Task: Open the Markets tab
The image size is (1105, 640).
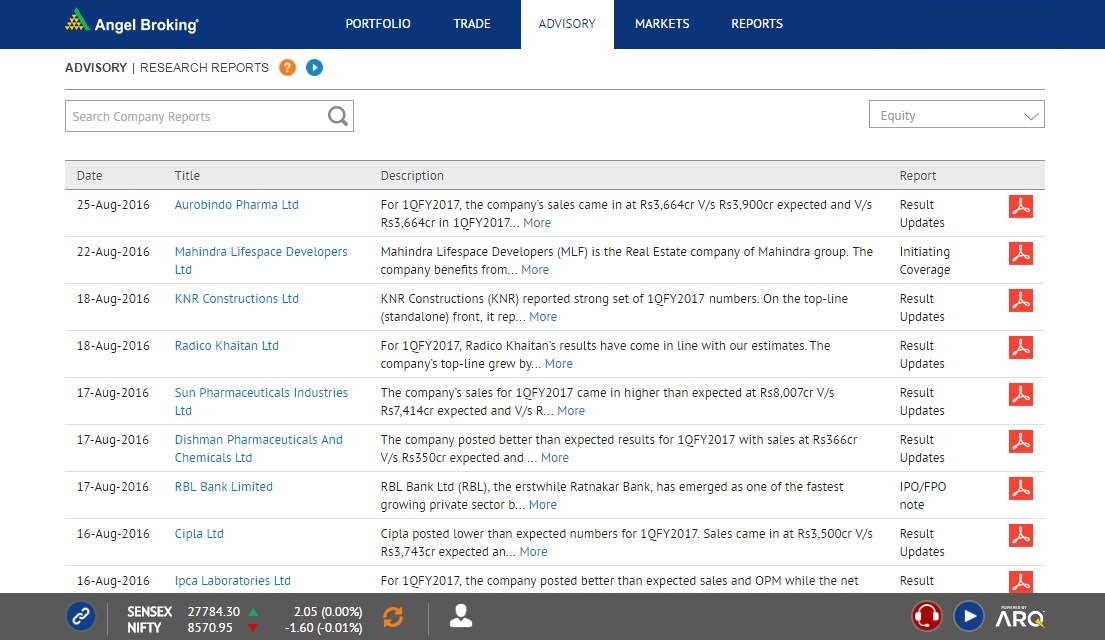Action: pos(662,24)
